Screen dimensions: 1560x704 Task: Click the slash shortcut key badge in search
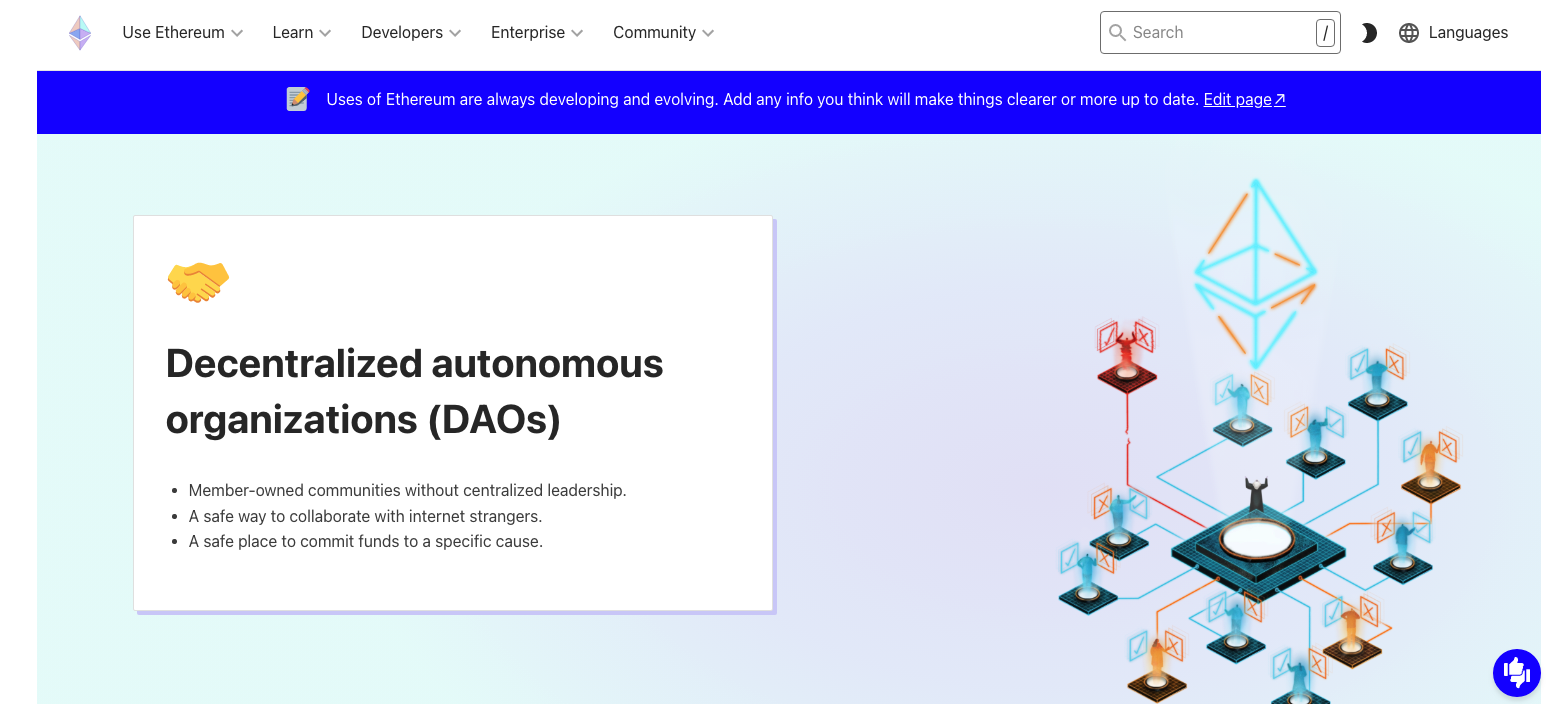tap(1326, 33)
